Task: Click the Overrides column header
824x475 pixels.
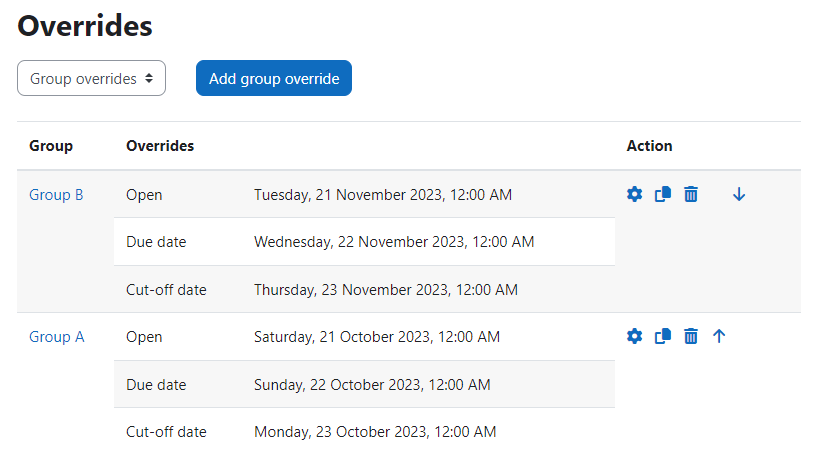Action: click(x=160, y=146)
